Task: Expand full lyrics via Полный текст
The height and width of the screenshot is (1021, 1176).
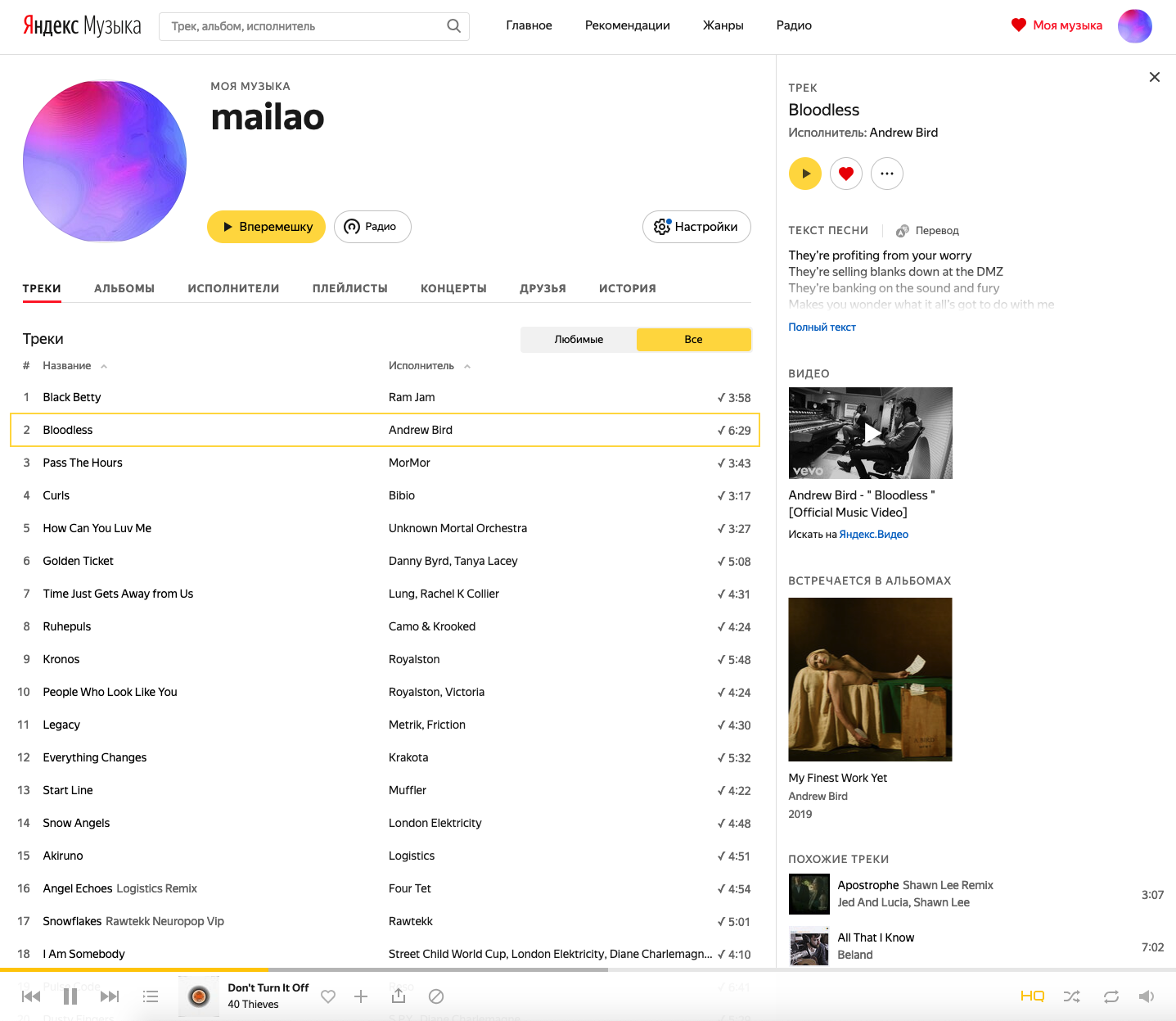Action: tap(822, 328)
